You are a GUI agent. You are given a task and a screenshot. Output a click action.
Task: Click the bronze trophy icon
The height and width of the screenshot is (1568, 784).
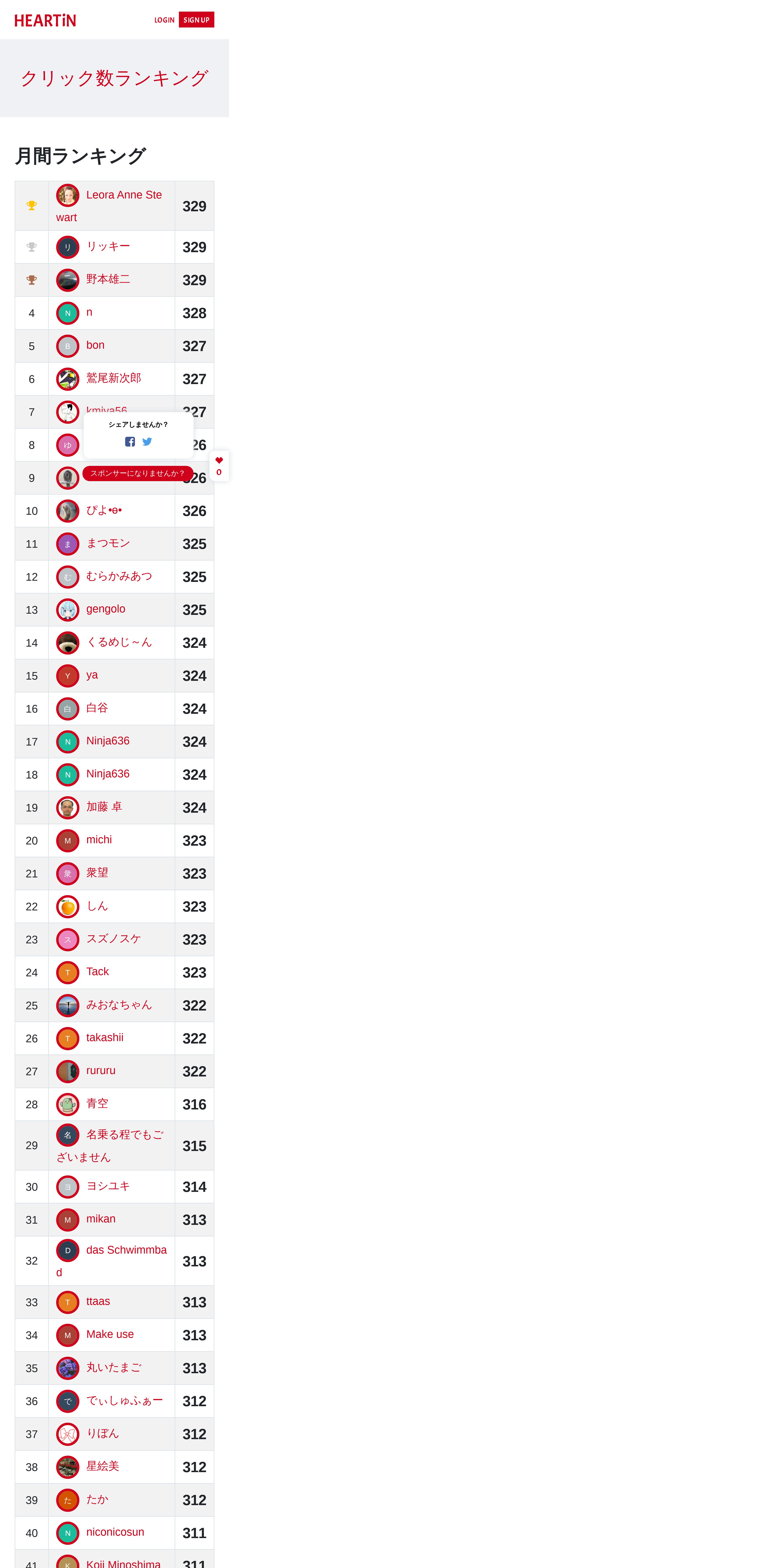pos(32,280)
